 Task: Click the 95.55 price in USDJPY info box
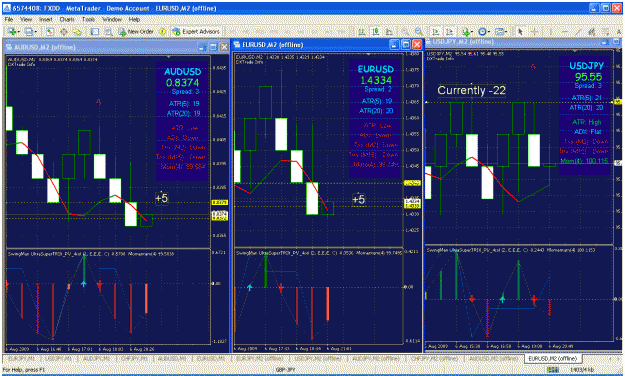click(588, 77)
